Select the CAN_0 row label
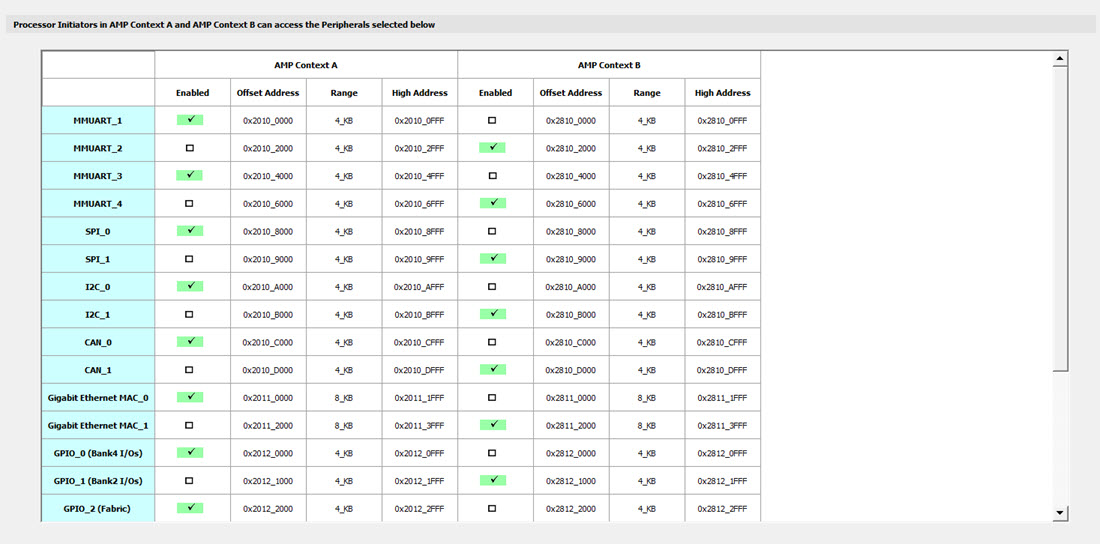The width and height of the screenshot is (1100, 544). tap(98, 343)
